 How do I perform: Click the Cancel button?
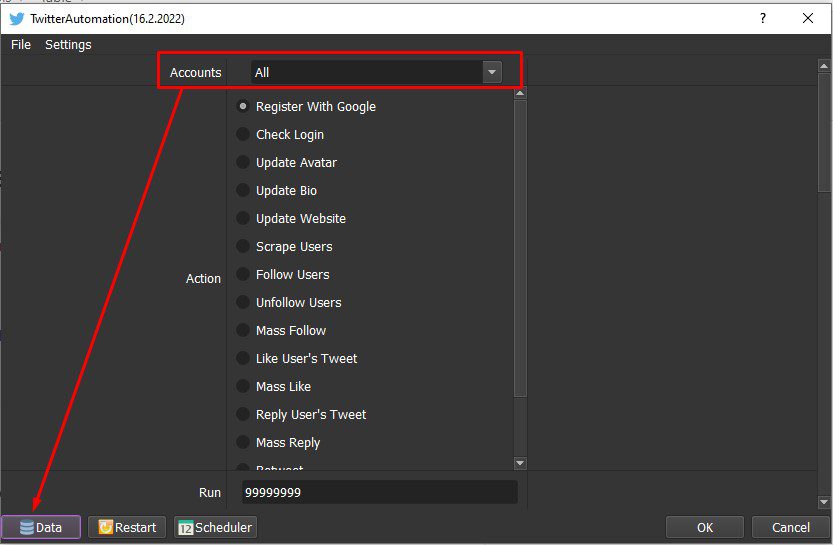click(790, 527)
